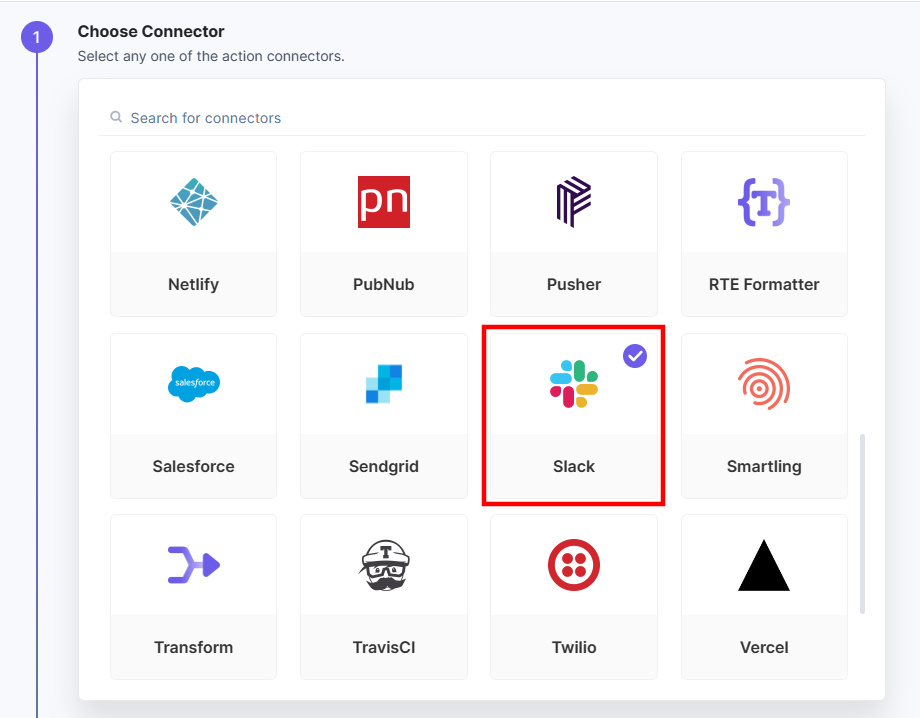
Task: Click the TravisCI label
Action: [384, 648]
